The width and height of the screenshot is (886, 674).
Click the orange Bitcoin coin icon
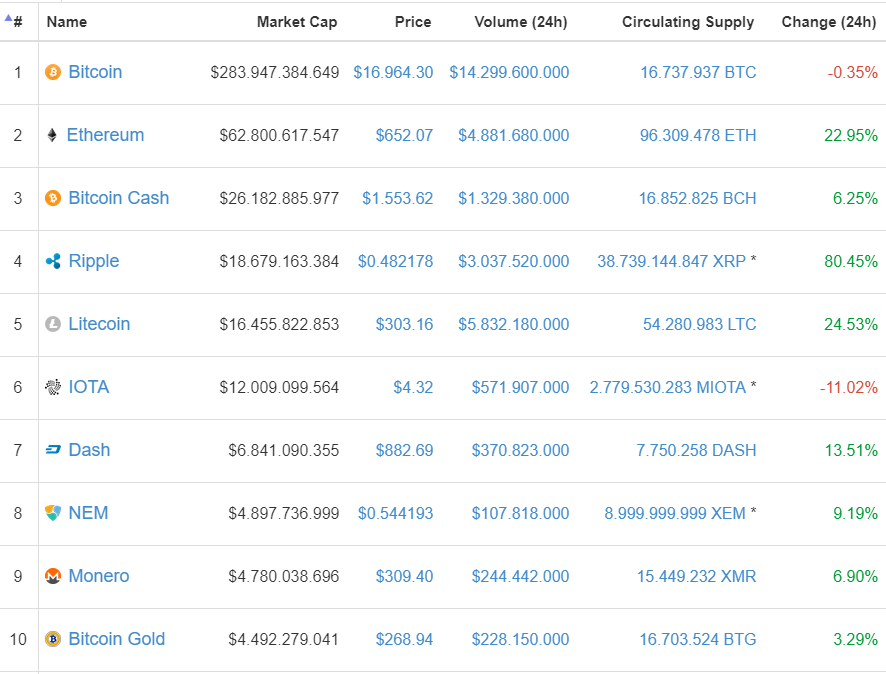coord(53,72)
